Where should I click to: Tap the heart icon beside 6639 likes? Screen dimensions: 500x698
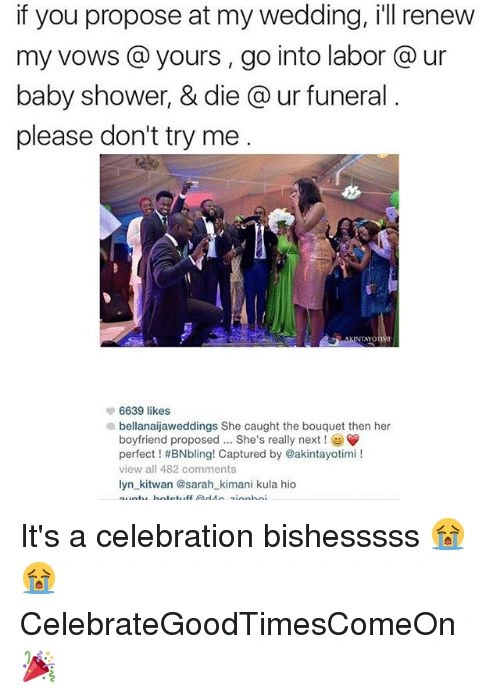[109, 410]
